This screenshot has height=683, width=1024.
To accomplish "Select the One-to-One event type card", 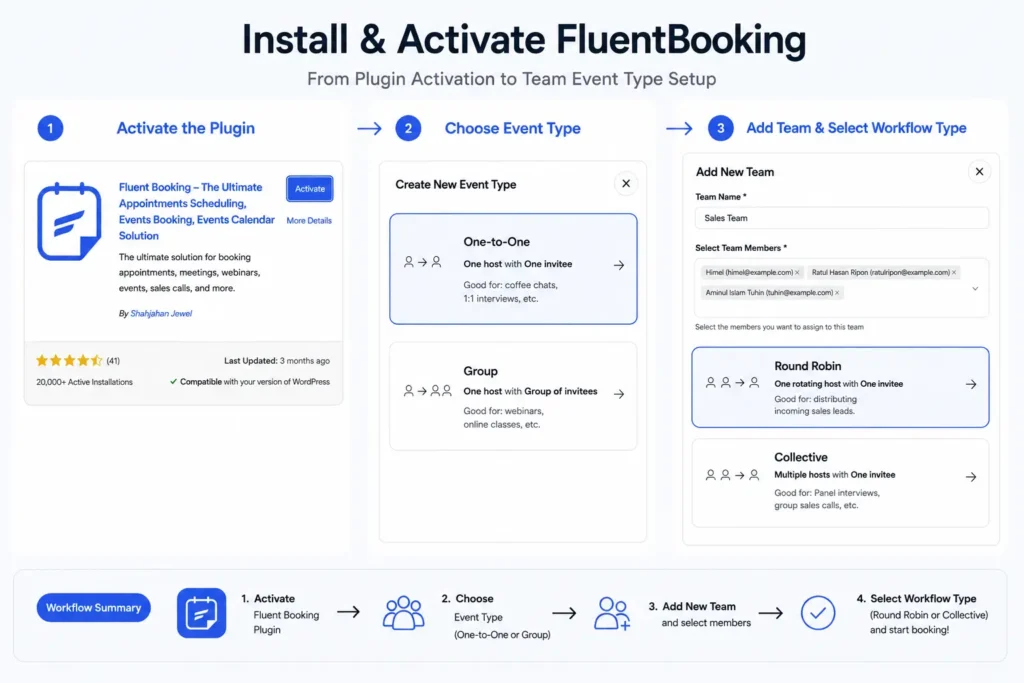I will click(513, 268).
